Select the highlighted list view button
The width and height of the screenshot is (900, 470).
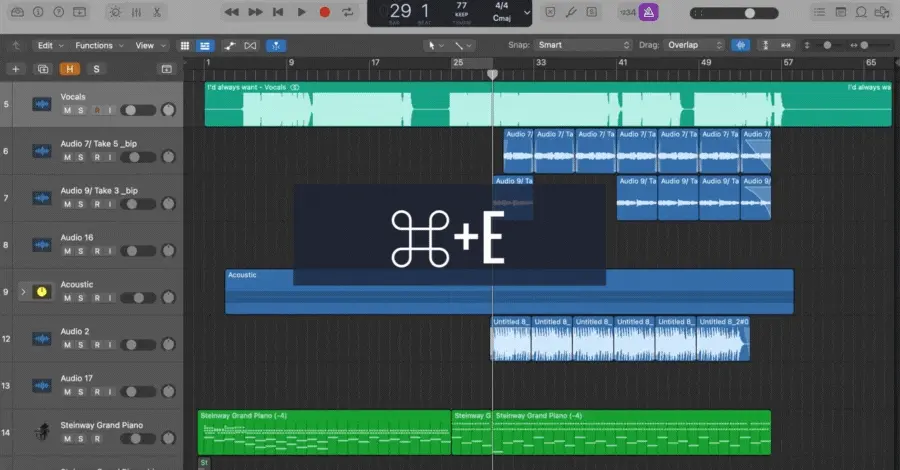click(204, 45)
